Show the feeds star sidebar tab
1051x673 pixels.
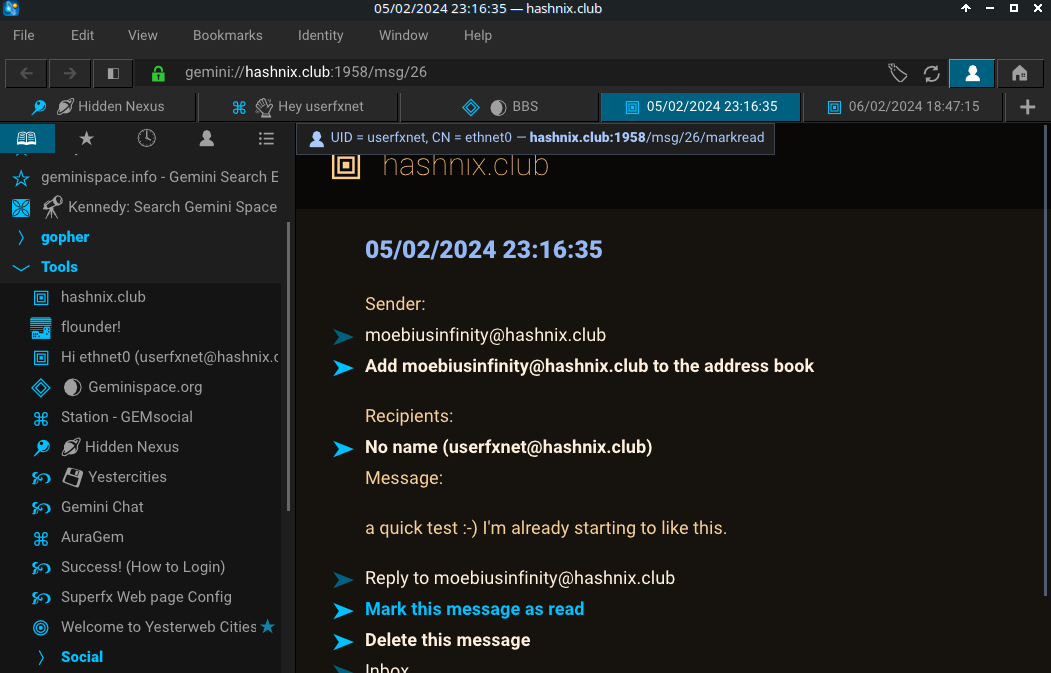pyautogui.click(x=86, y=138)
